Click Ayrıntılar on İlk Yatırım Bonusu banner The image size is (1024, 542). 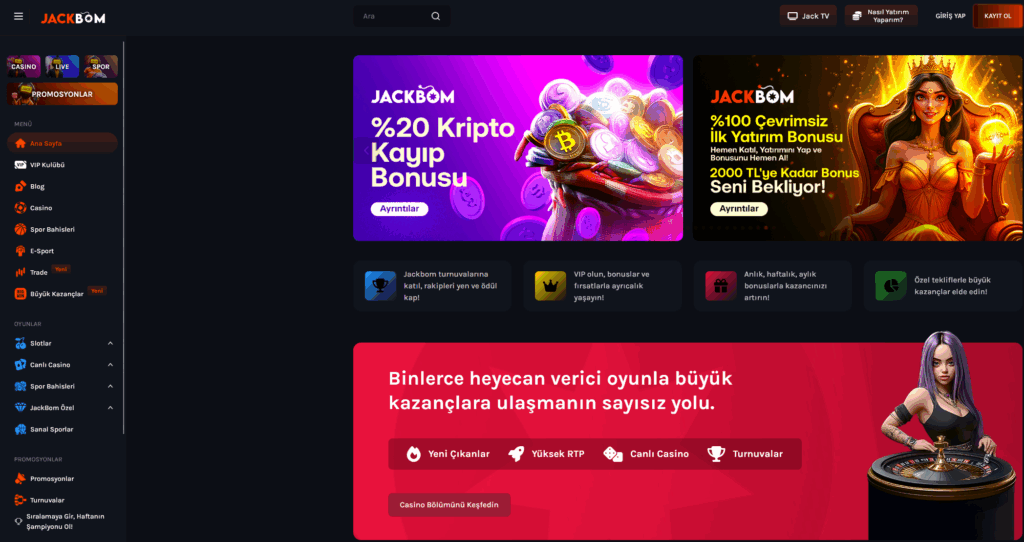[739, 209]
